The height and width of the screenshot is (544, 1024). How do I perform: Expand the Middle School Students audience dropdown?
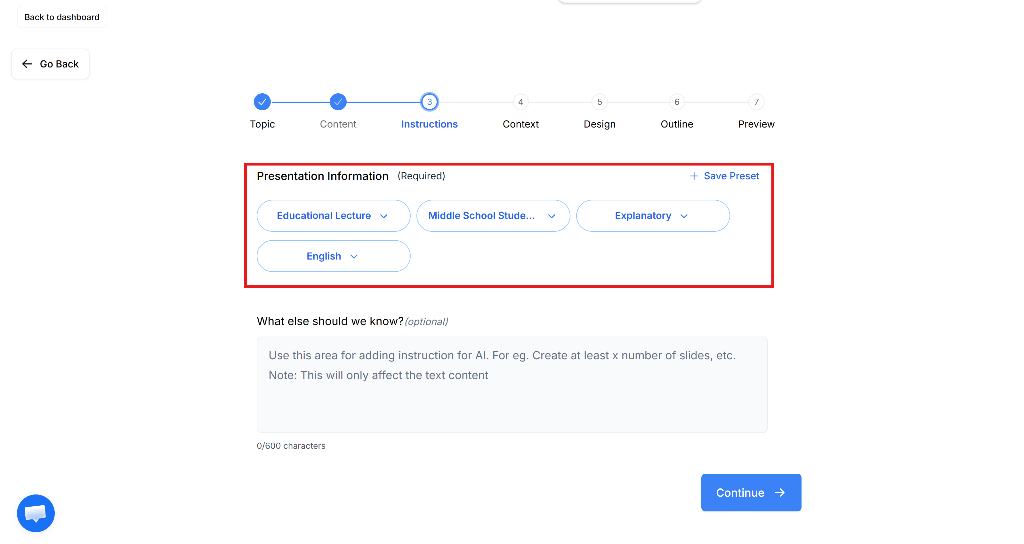pyautogui.click(x=493, y=216)
